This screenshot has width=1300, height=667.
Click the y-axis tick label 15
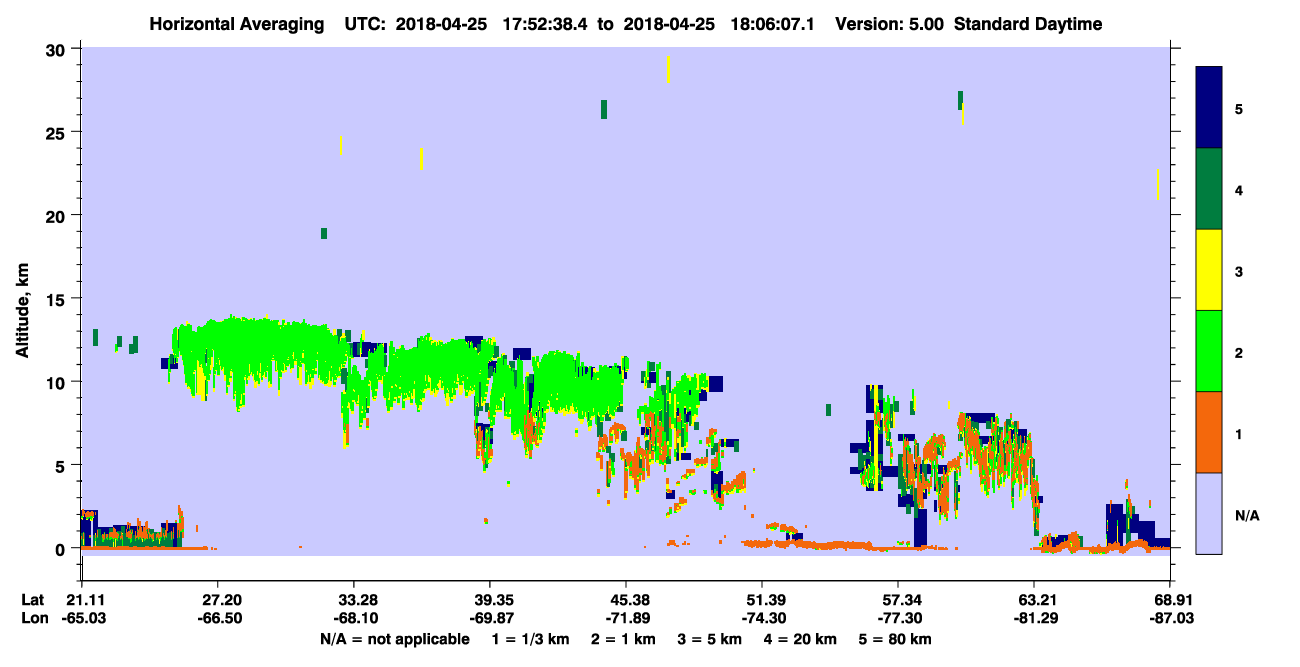click(x=58, y=299)
